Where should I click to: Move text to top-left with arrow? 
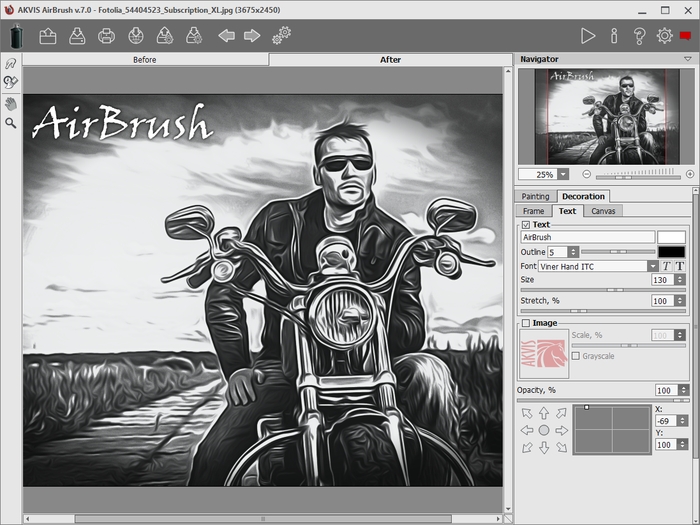coord(527,413)
